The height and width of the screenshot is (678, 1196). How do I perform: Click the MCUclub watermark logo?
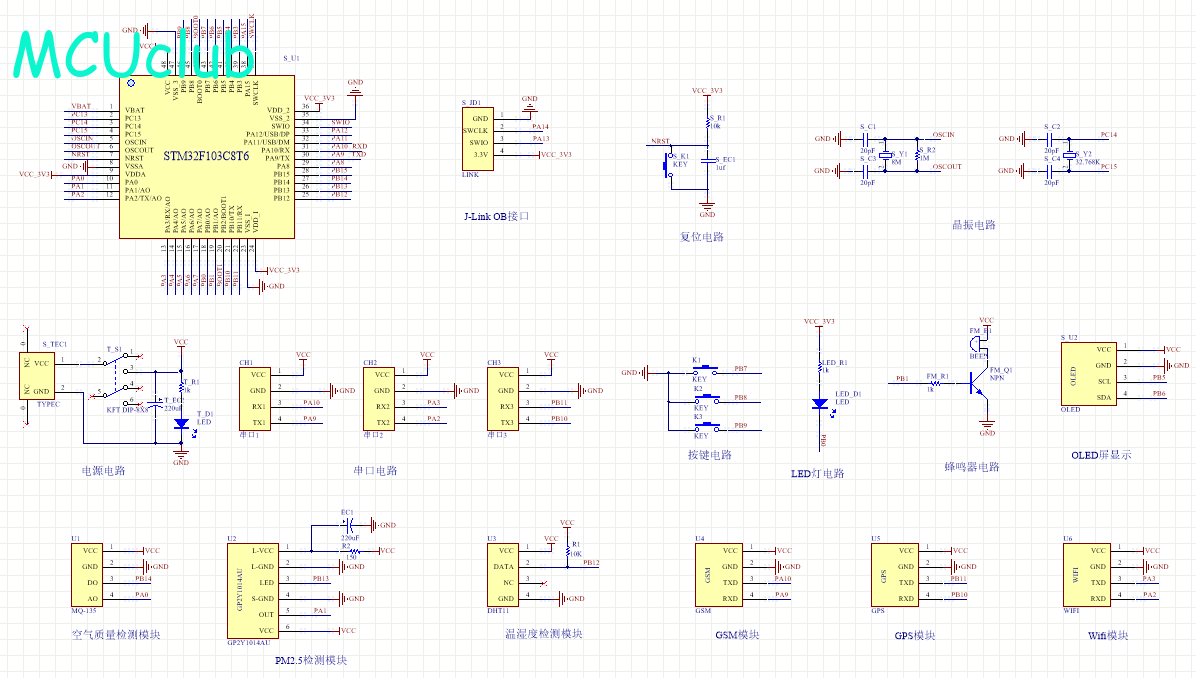[120, 55]
